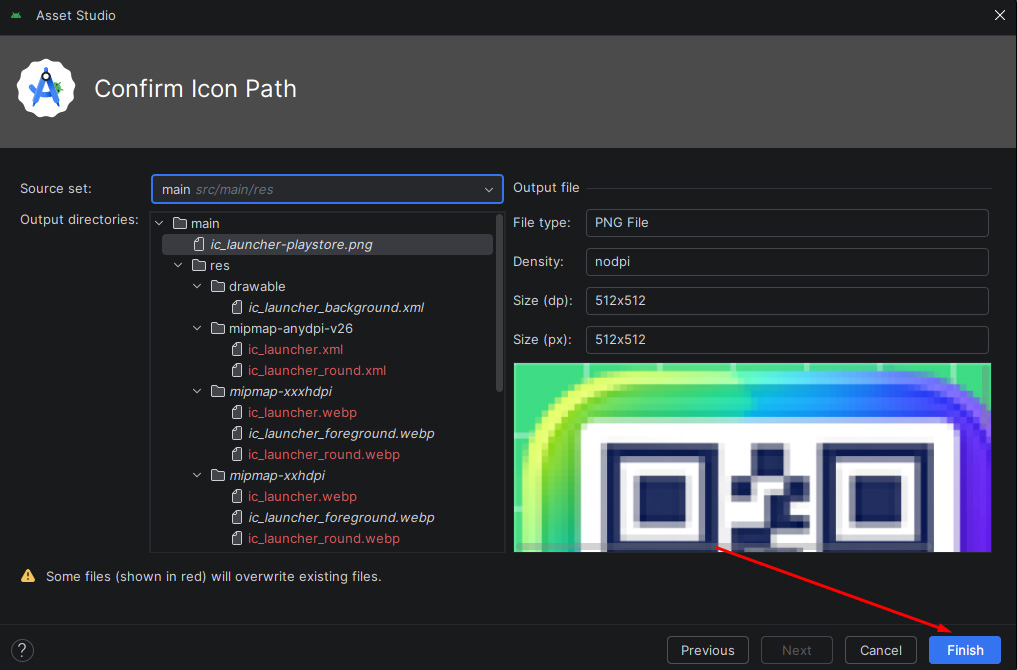Click the yellow overwrite warning icon
The image size is (1017, 670).
coord(28,576)
